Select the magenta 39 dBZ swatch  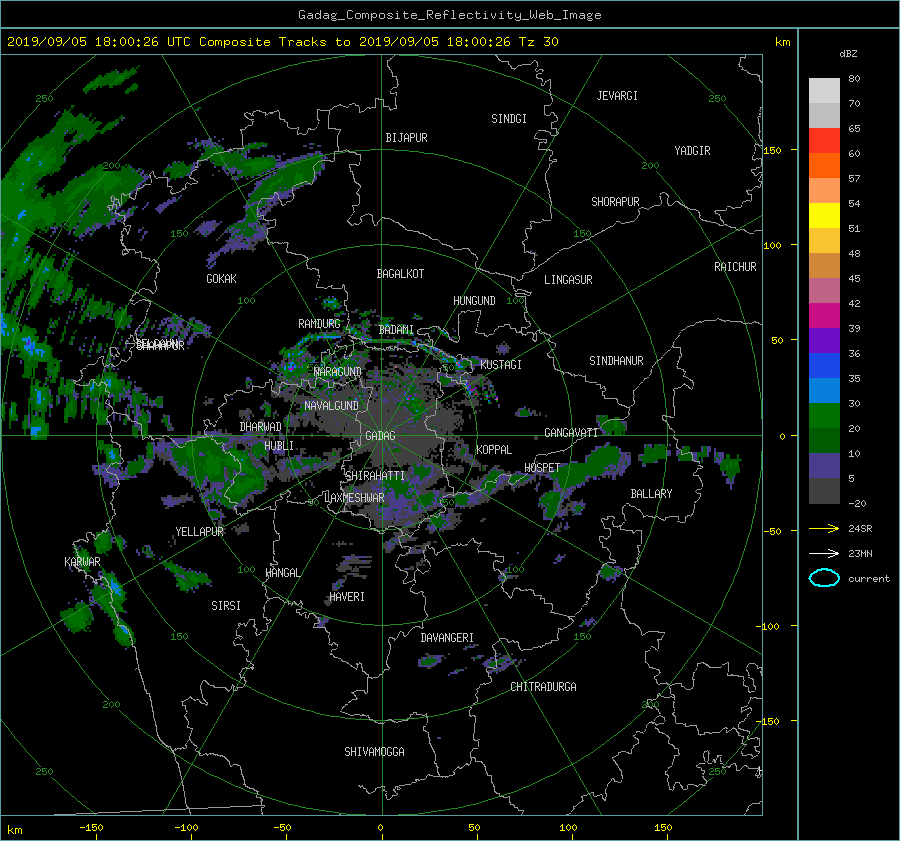[x=824, y=315]
